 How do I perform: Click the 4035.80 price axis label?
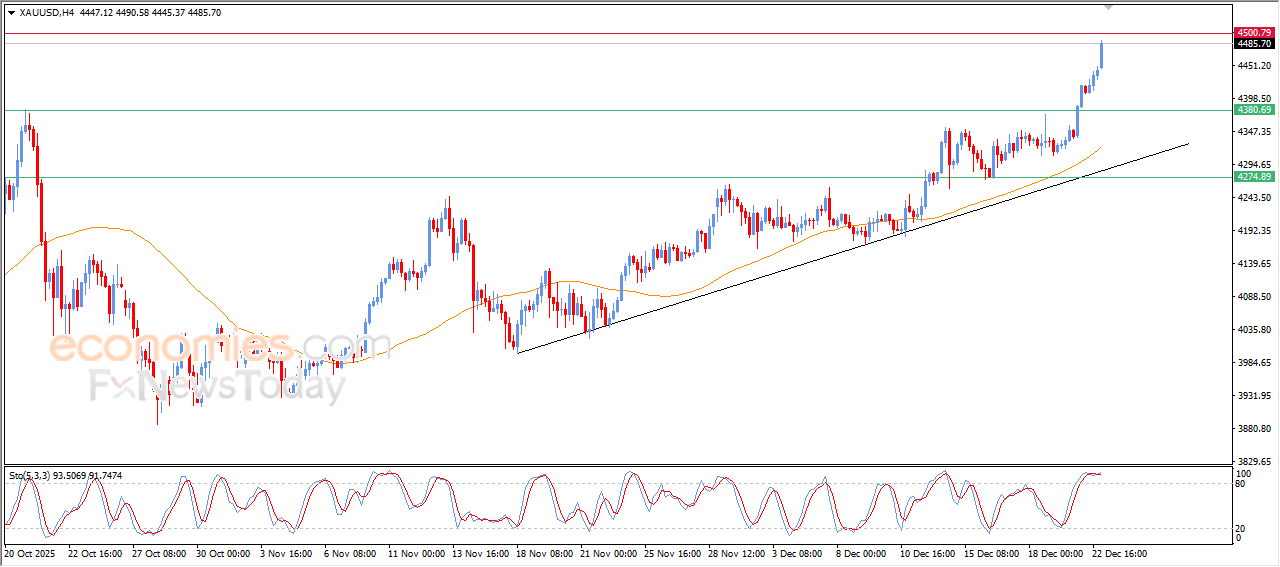click(x=1254, y=330)
